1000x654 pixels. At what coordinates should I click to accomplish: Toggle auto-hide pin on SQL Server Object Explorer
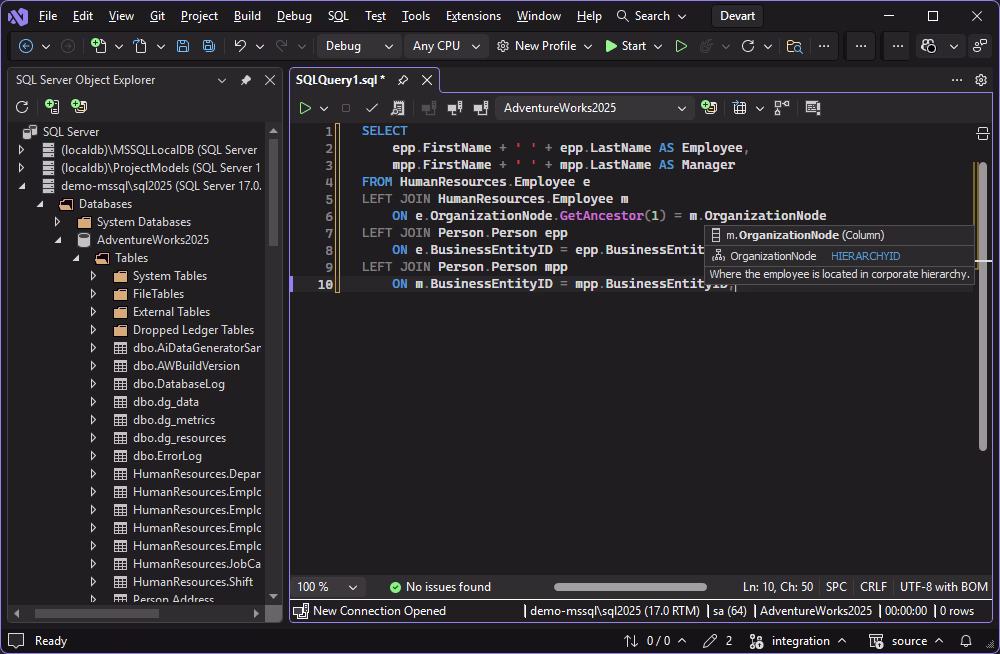(246, 80)
